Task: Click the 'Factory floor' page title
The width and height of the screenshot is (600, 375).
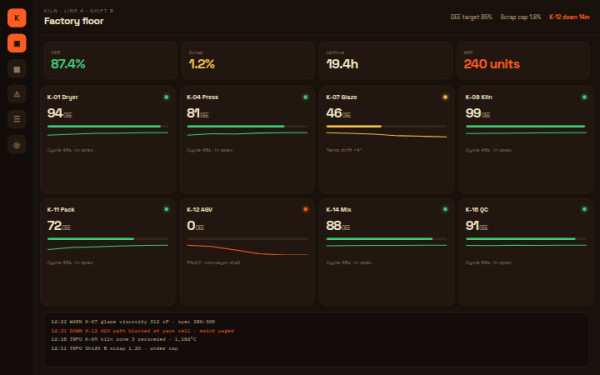Action: pos(74,21)
